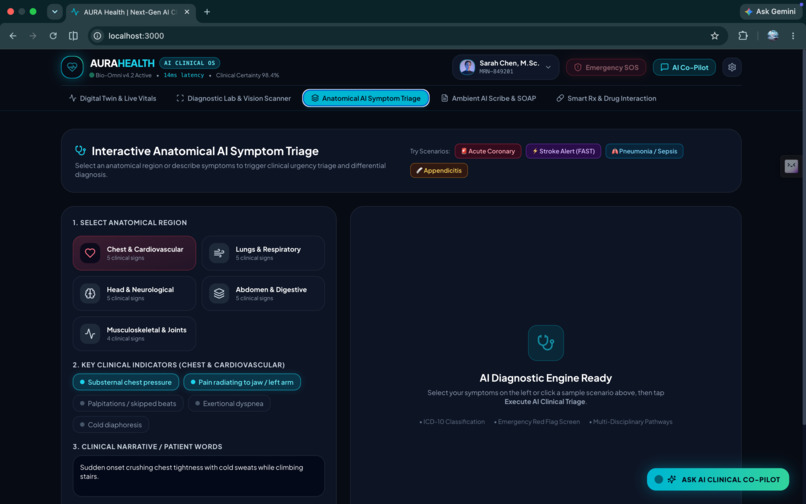
Task: Open the Chrome tab search dropdown arrow
Action: 54,12
